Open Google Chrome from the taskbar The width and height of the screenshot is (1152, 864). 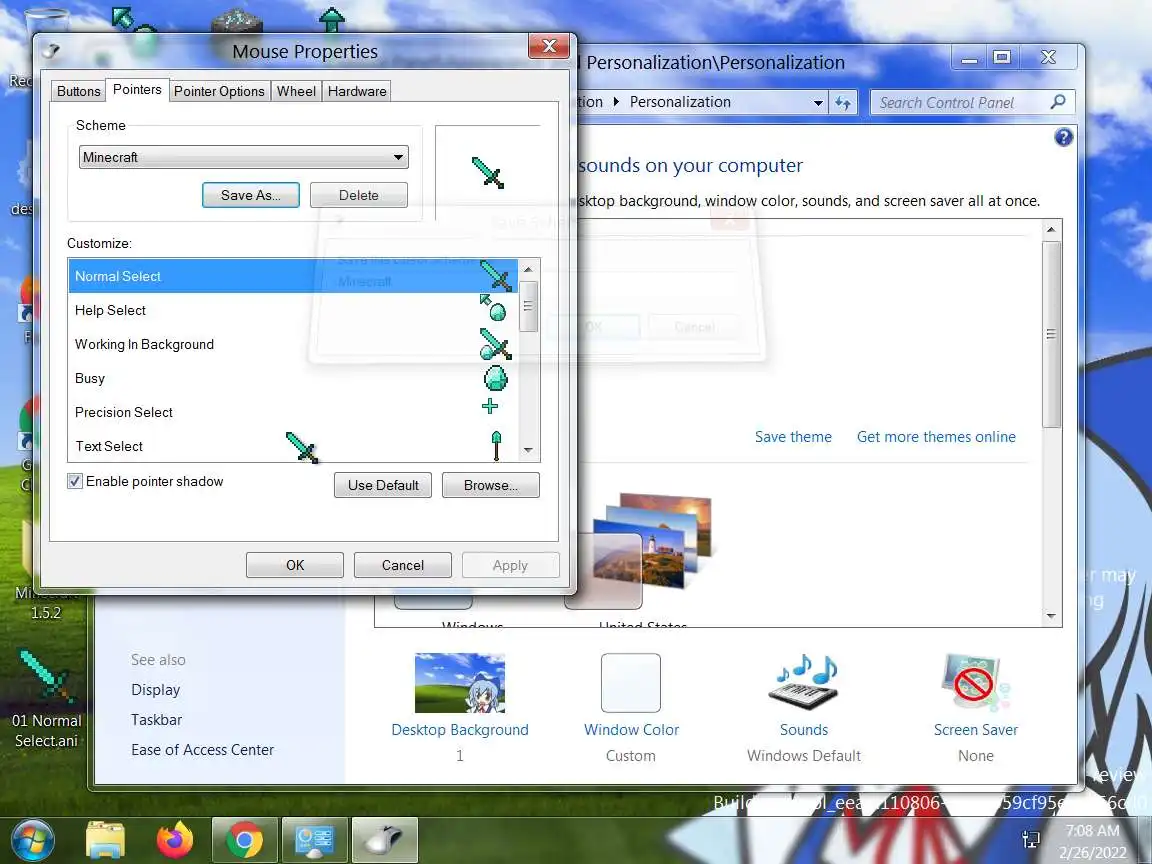(x=245, y=840)
